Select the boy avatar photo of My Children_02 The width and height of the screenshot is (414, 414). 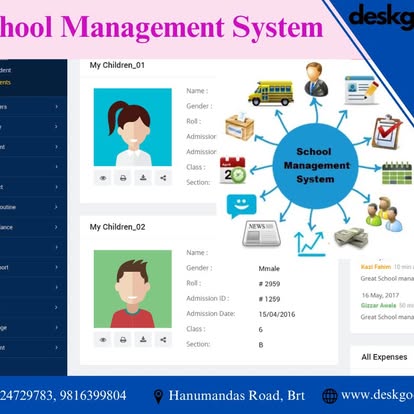click(133, 289)
